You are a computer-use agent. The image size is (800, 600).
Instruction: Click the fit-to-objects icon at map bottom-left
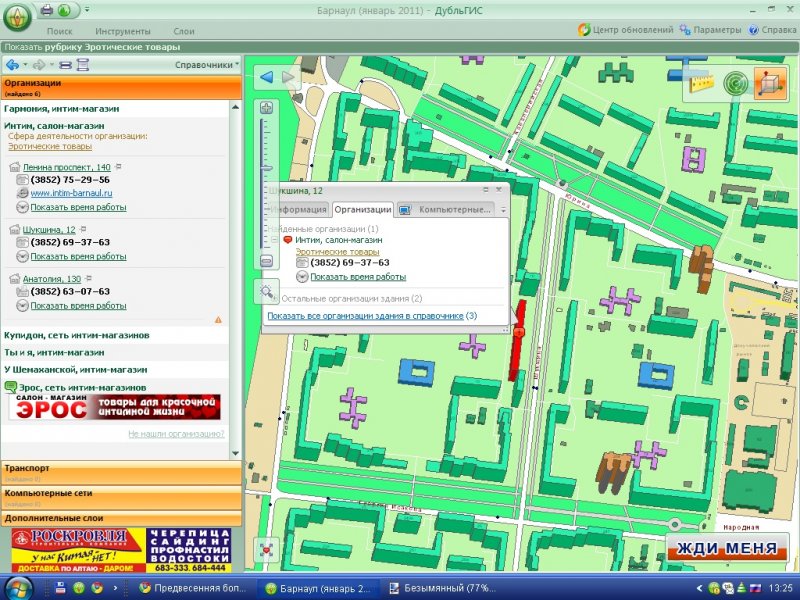coord(266,551)
